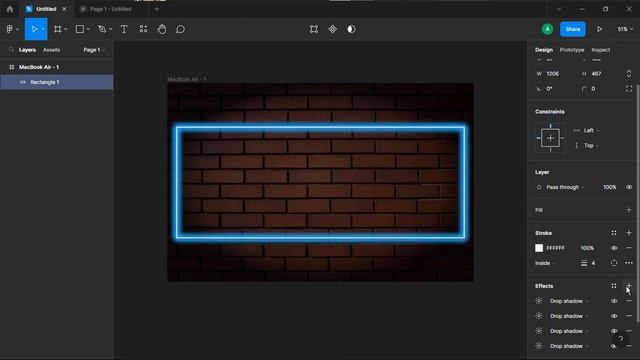This screenshot has height=360, width=640.
Task: Switch to the Prototype tab
Action: (572, 50)
